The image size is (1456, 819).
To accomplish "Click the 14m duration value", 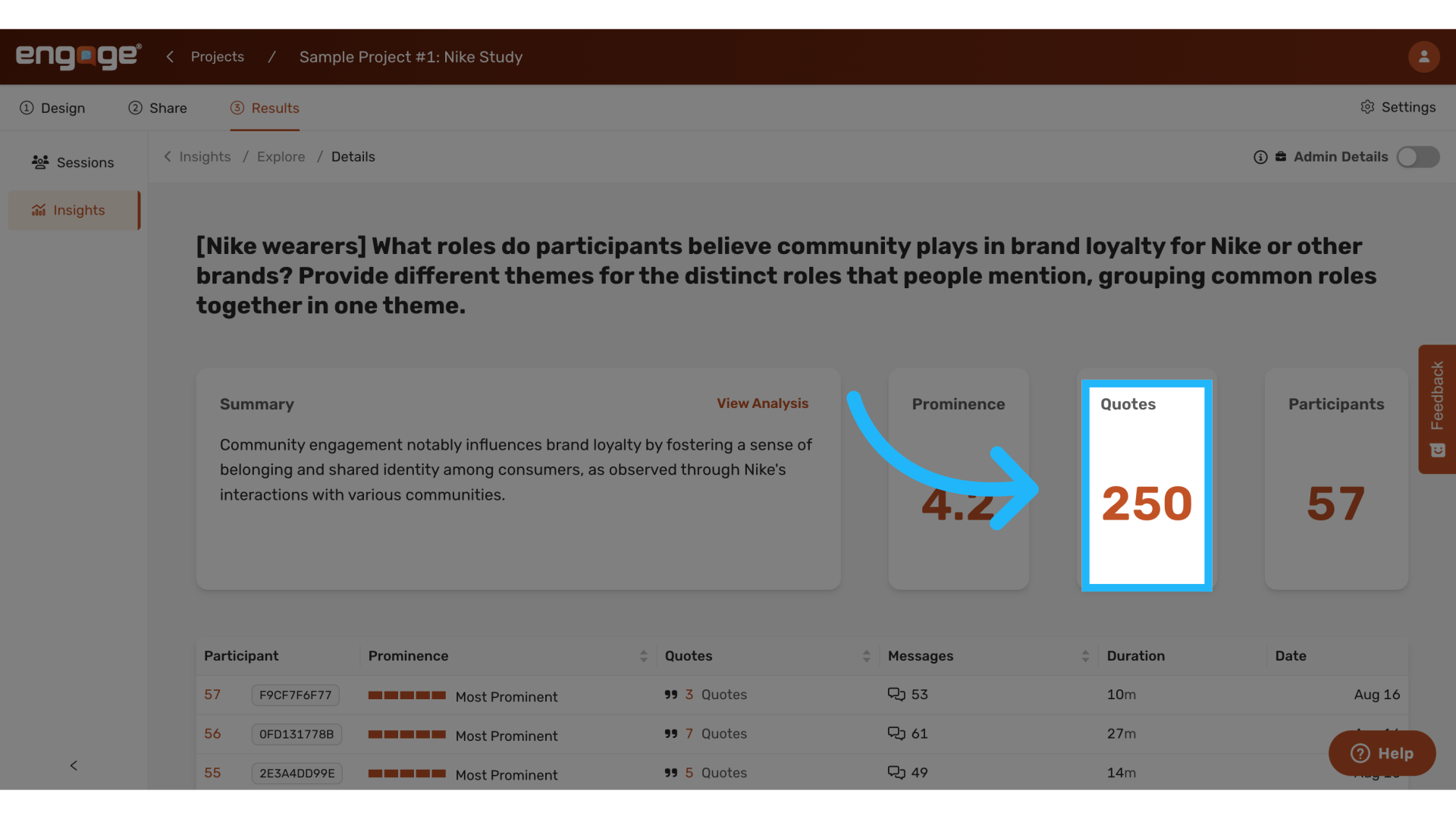I will (x=1122, y=773).
